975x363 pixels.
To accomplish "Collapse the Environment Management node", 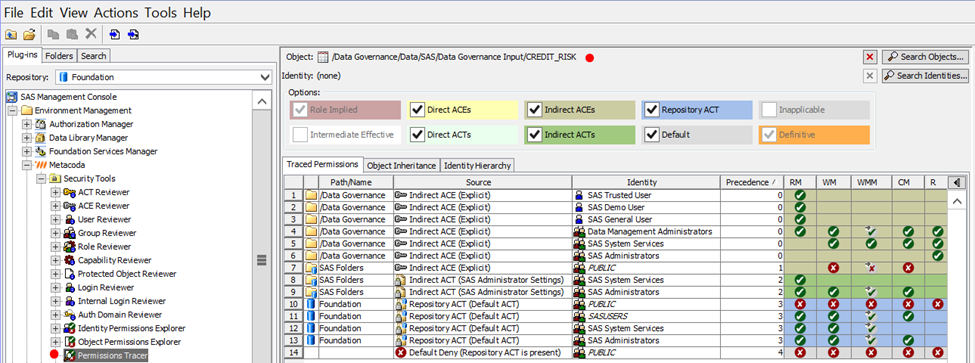I will [12, 111].
